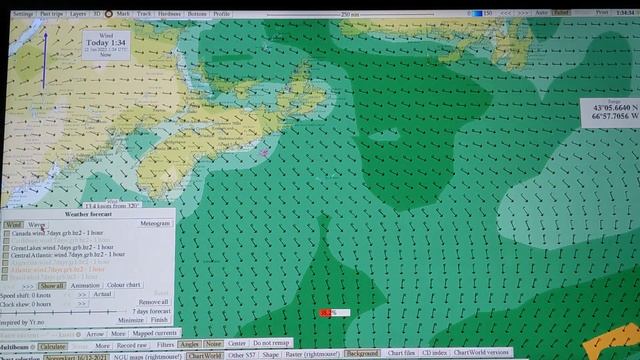Open the Past trips menu
Screen dimensions: 640x360
pyautogui.click(x=51, y=14)
